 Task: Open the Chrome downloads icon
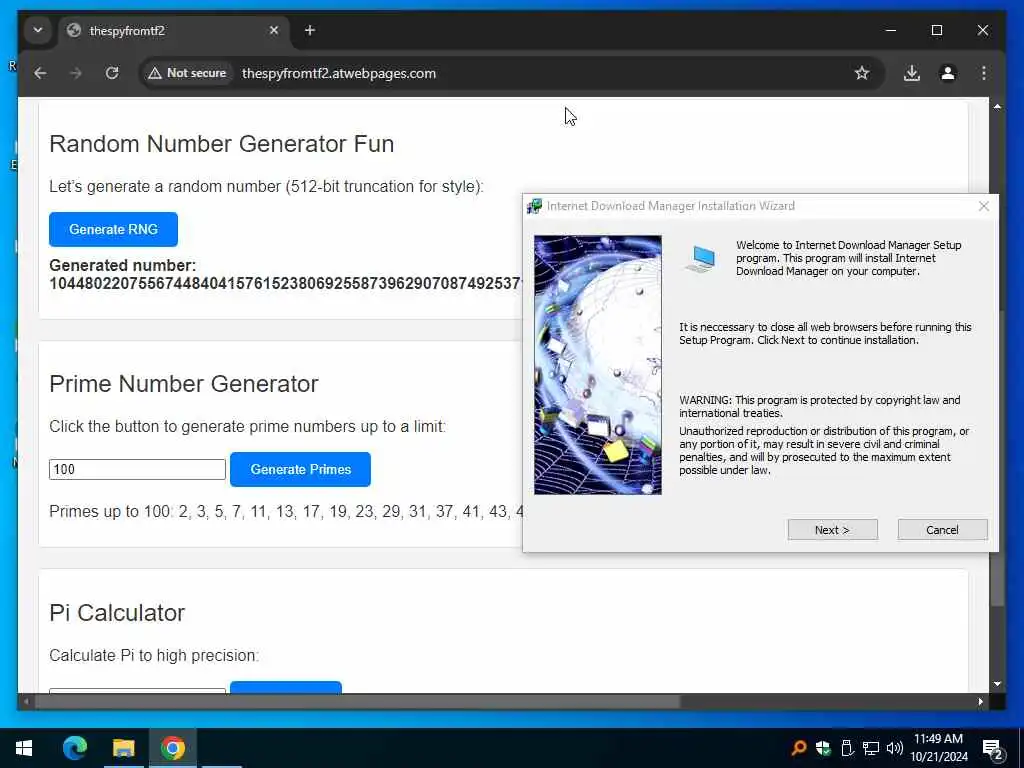(912, 73)
